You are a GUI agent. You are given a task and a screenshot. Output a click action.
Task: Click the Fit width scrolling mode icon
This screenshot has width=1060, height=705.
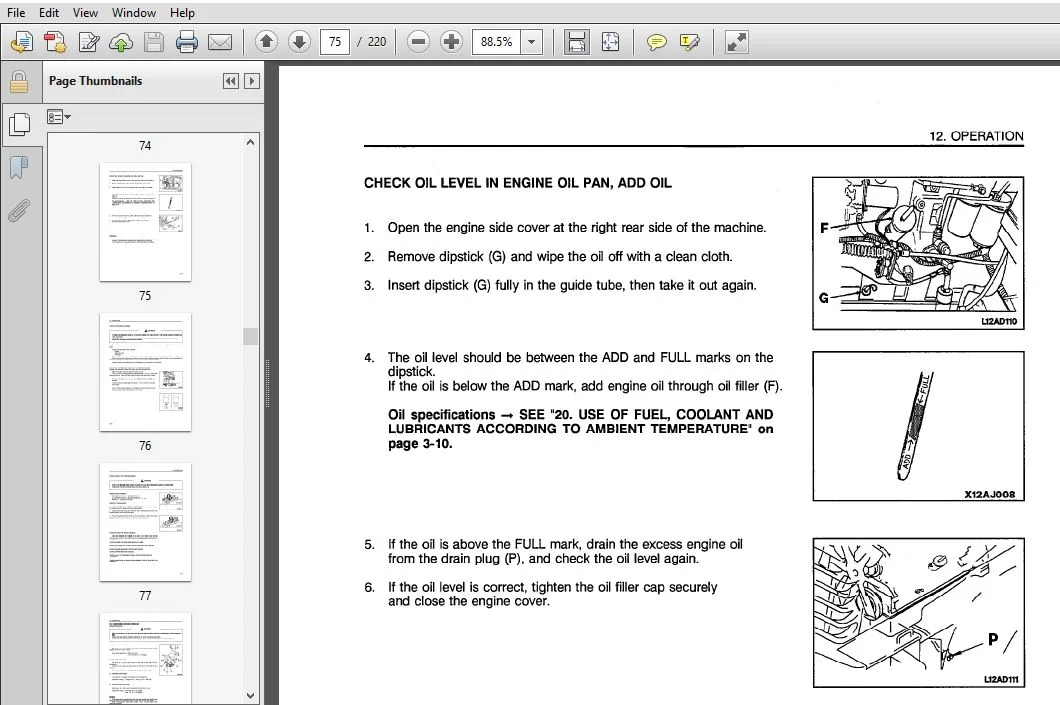click(576, 42)
